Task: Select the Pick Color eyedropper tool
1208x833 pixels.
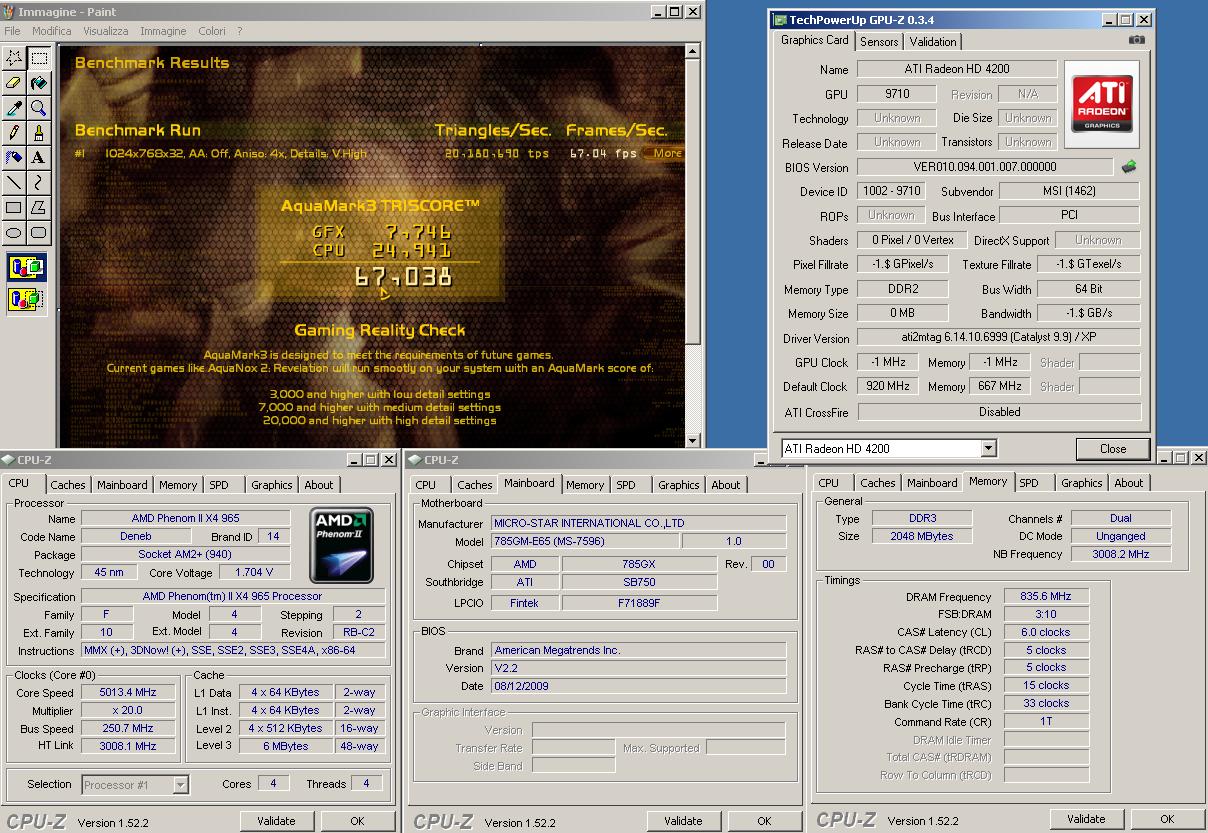Action: 14,108
